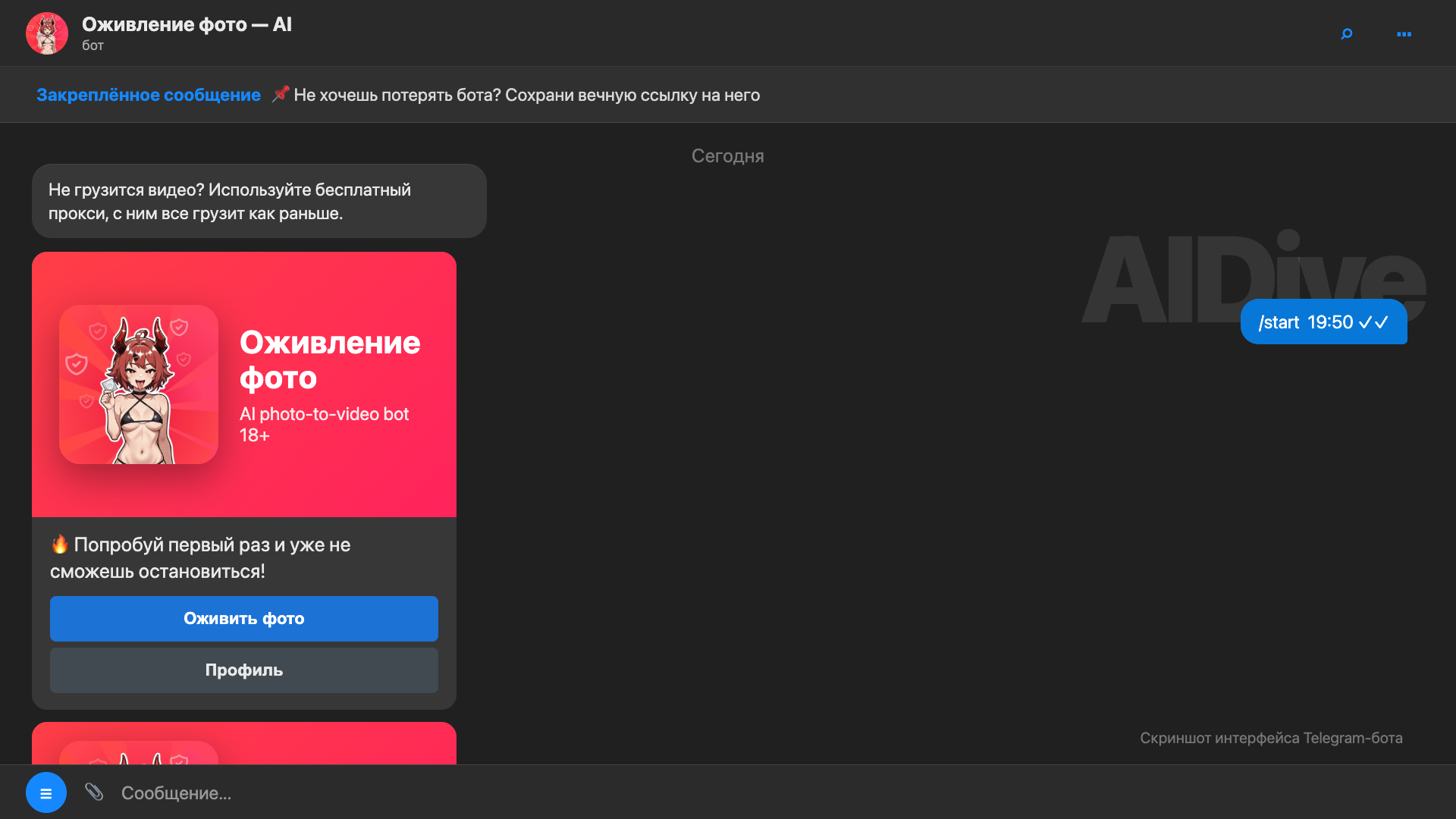Click the "Оживить фото" button
1456x819 pixels.
244,619
